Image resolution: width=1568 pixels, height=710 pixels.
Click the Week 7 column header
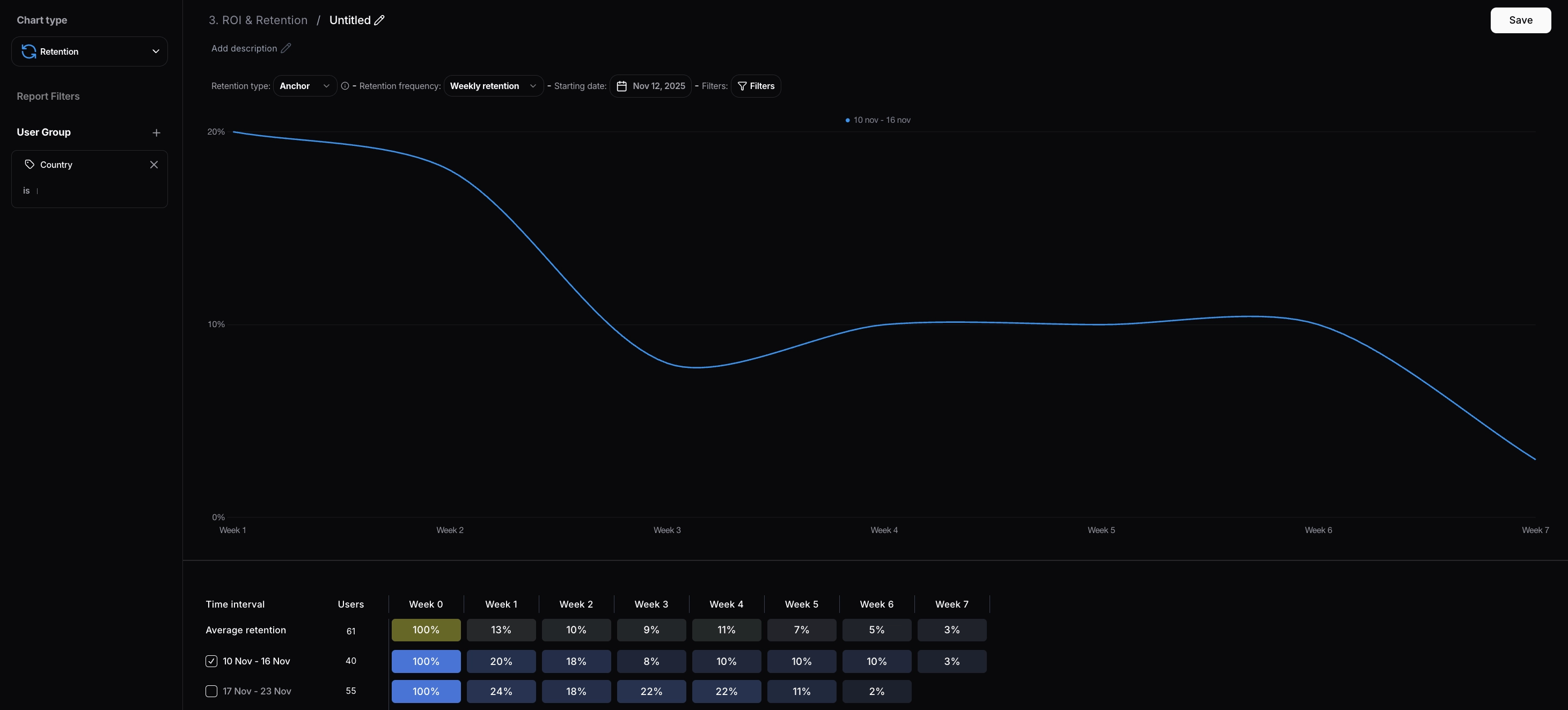point(952,604)
